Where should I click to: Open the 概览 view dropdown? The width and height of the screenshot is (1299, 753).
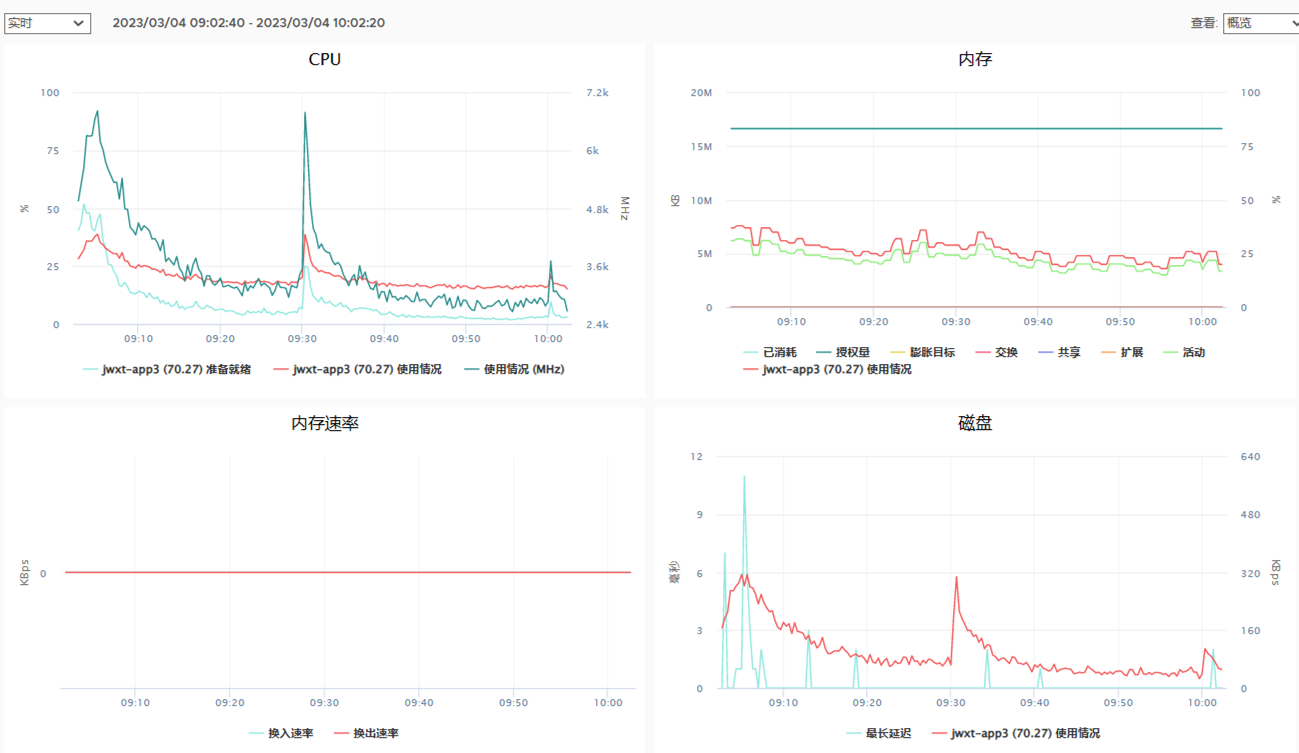click(1260, 23)
